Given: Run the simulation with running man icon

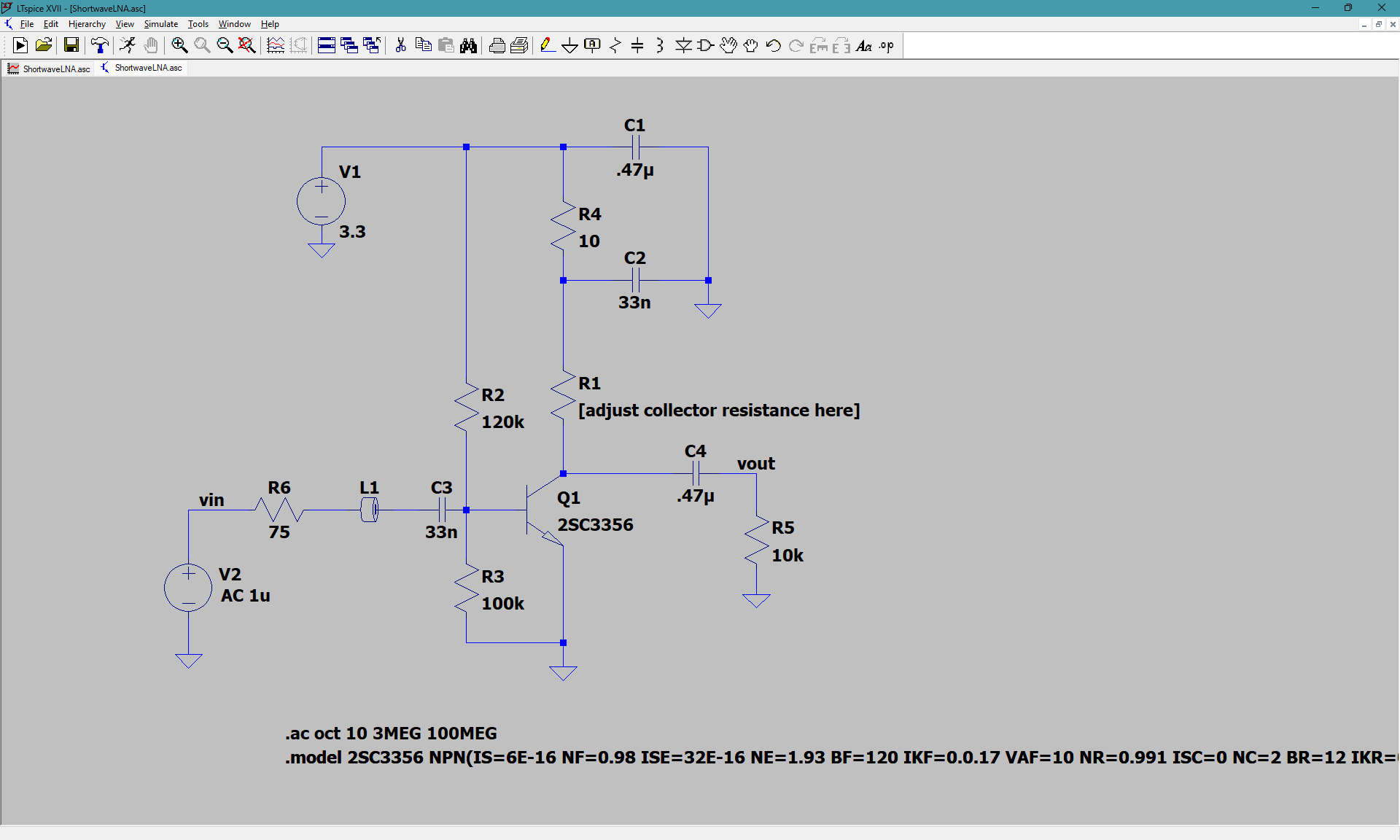Looking at the screenshot, I should tap(128, 46).
